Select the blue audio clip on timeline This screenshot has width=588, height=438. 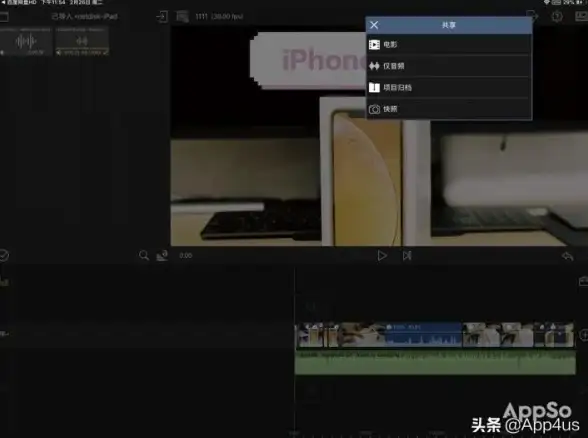[x=424, y=334]
